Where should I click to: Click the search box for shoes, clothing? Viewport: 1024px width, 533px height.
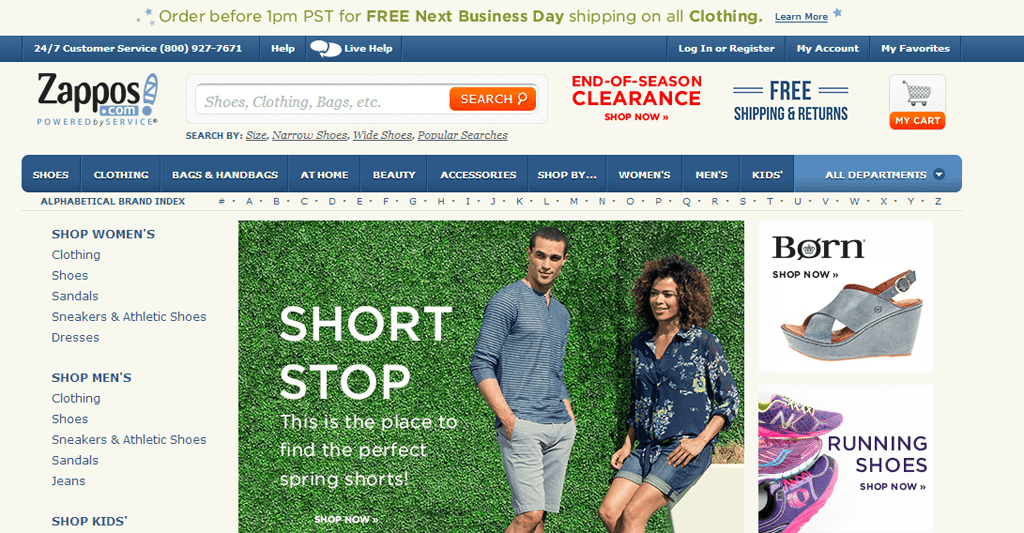323,101
